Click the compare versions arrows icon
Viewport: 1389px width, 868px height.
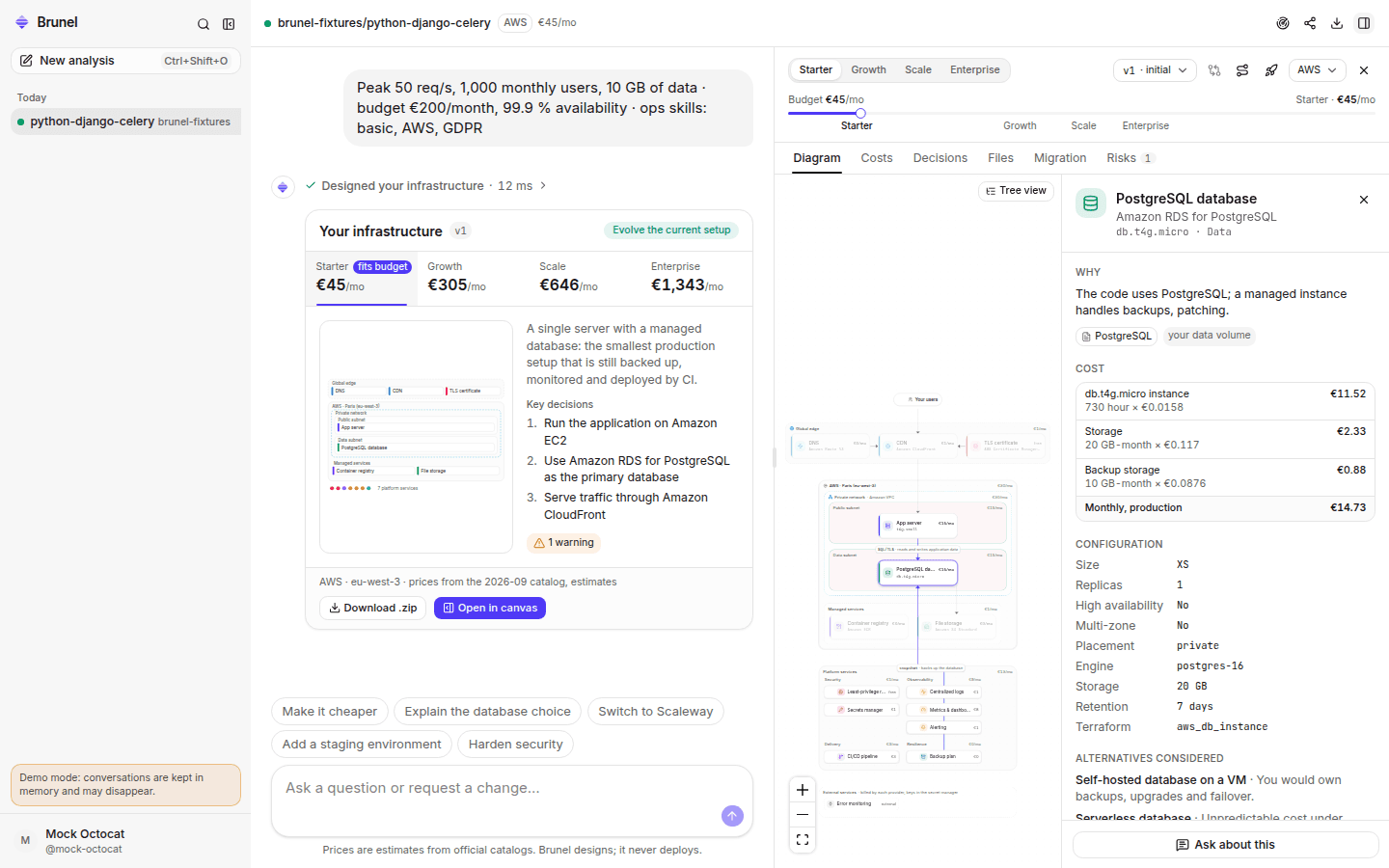click(x=1214, y=70)
